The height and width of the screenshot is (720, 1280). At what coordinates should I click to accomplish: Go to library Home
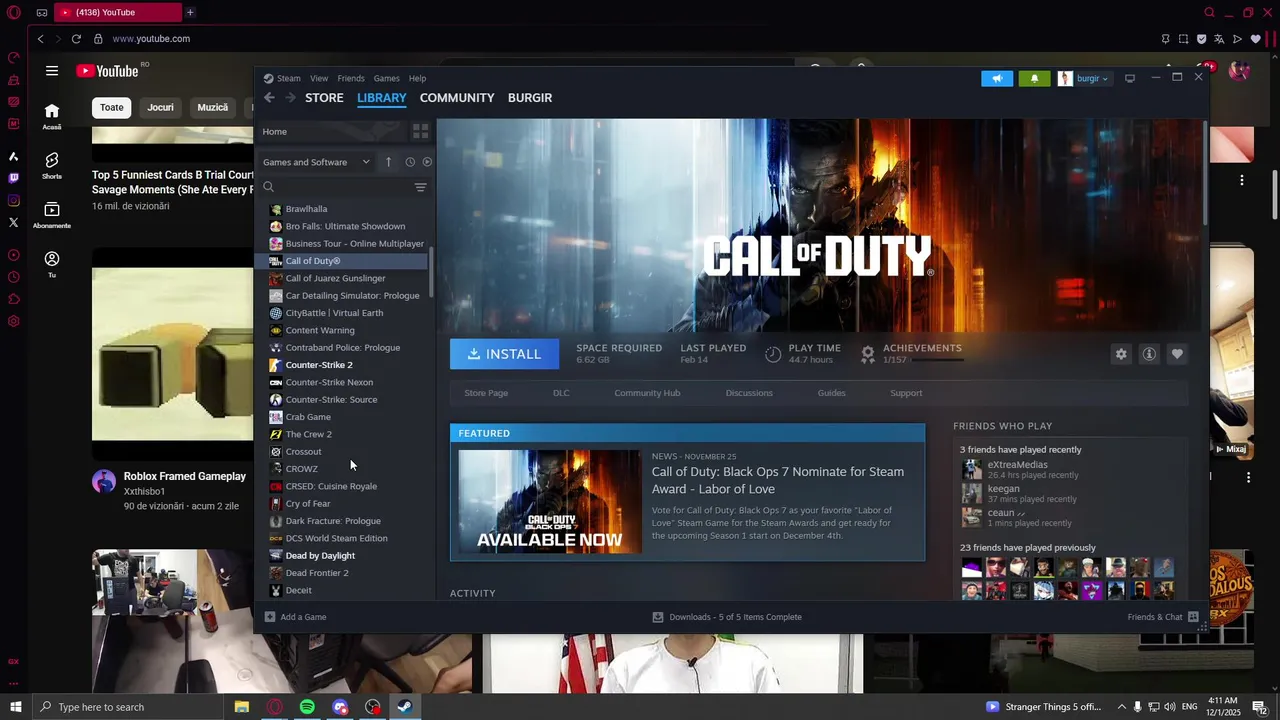pos(275,131)
